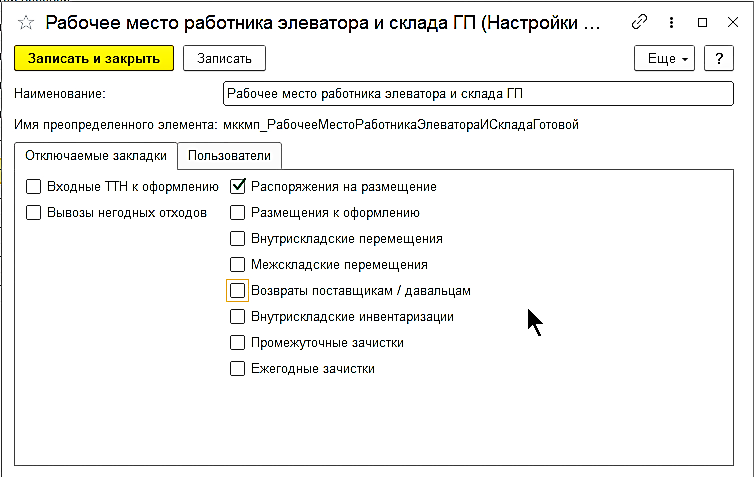Uncheck Распоряжения на размещение
This screenshot has width=754, height=477.
[x=238, y=186]
